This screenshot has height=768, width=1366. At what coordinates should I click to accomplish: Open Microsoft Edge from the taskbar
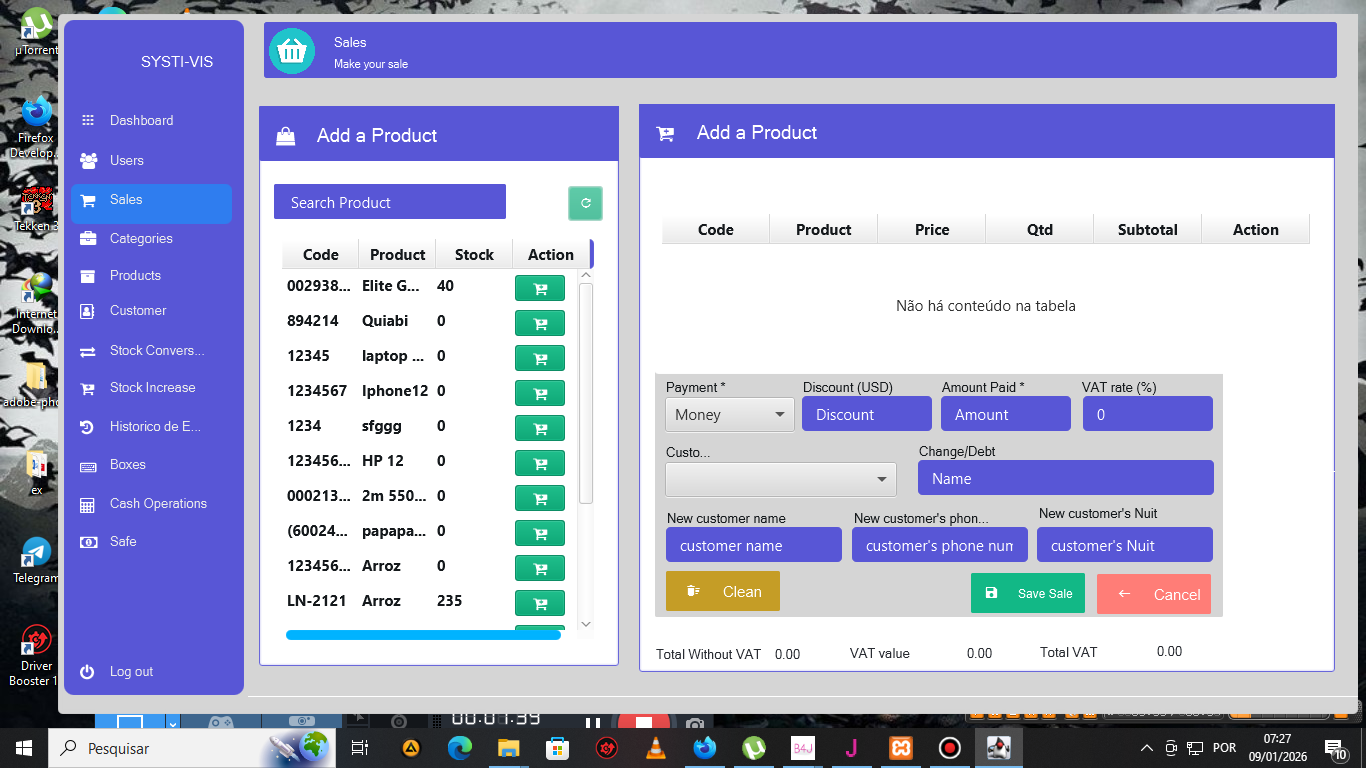[x=460, y=748]
